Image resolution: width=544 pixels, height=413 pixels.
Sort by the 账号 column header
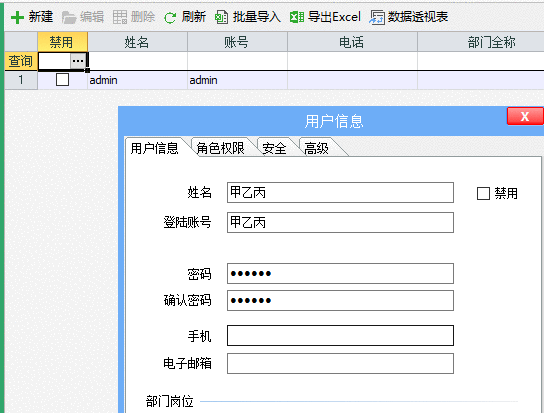(237, 42)
